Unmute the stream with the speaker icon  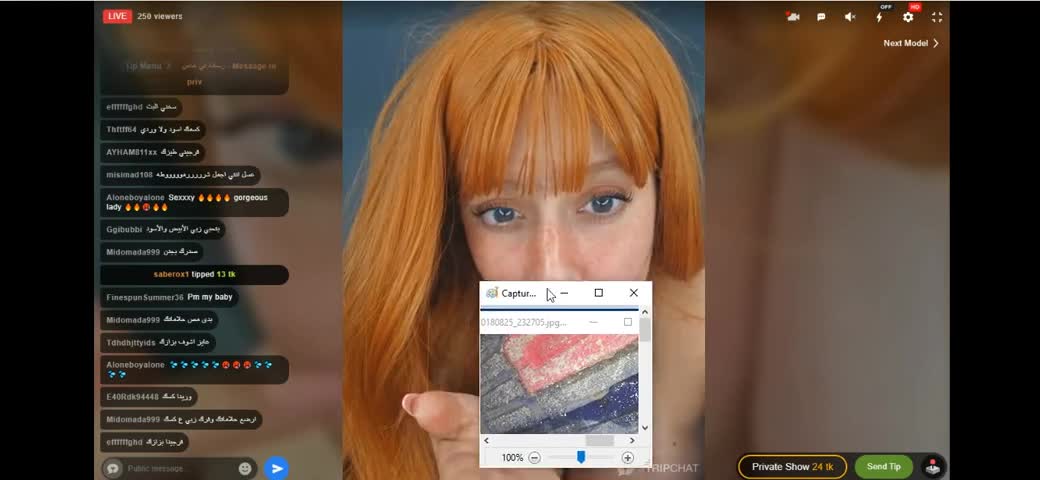[850, 17]
